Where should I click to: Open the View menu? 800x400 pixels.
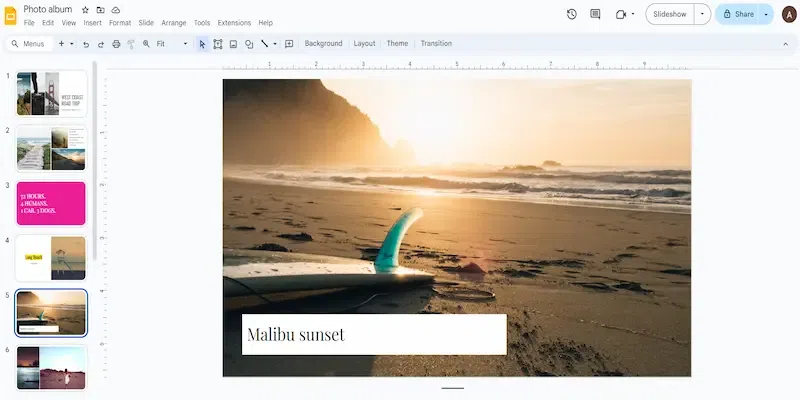tap(69, 23)
